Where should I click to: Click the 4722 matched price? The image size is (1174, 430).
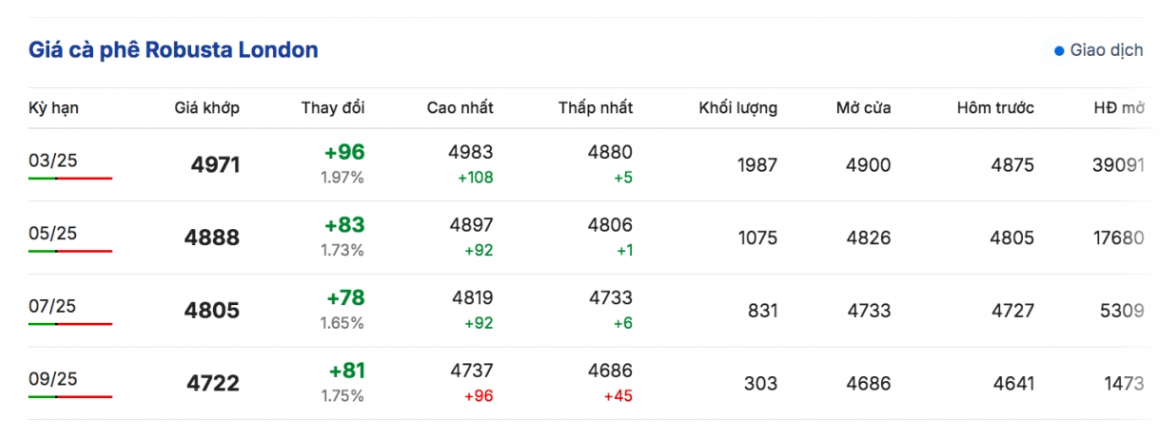point(213,384)
